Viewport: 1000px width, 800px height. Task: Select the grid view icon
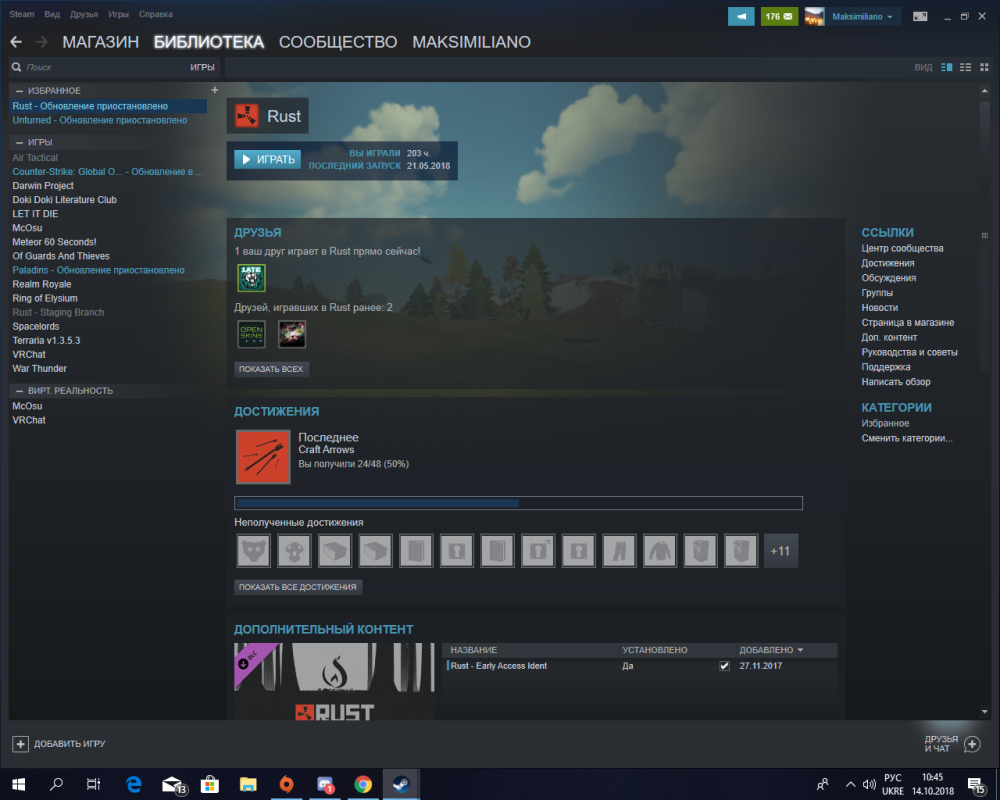pos(984,67)
